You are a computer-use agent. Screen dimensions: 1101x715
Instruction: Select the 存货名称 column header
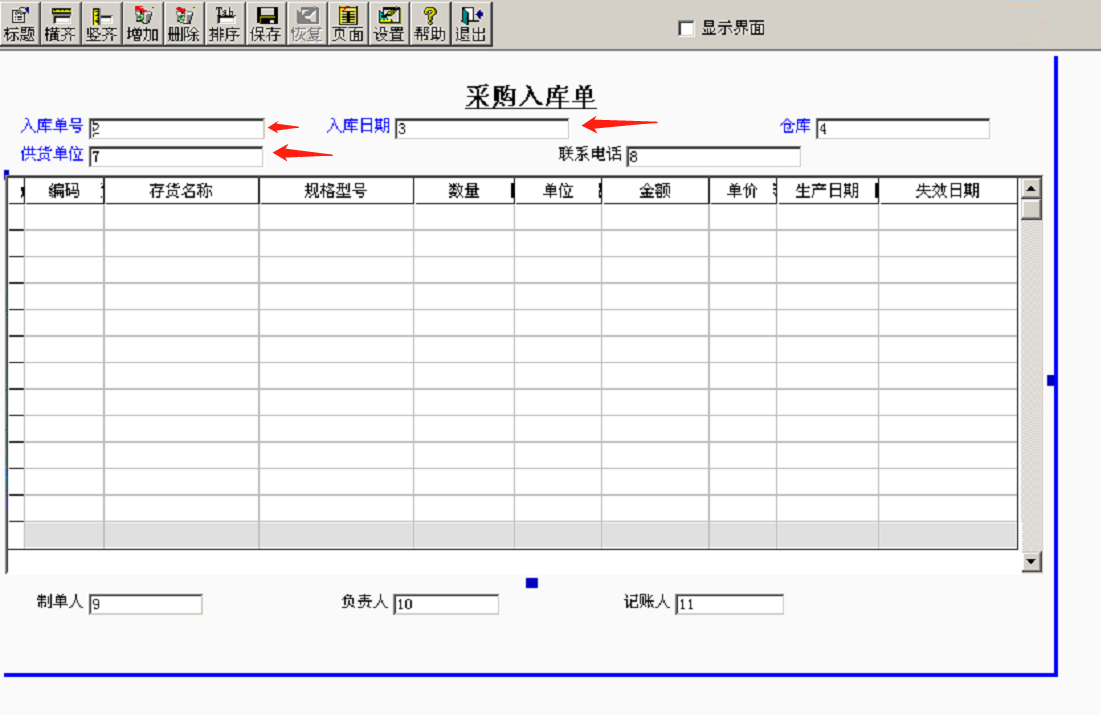[x=181, y=191]
